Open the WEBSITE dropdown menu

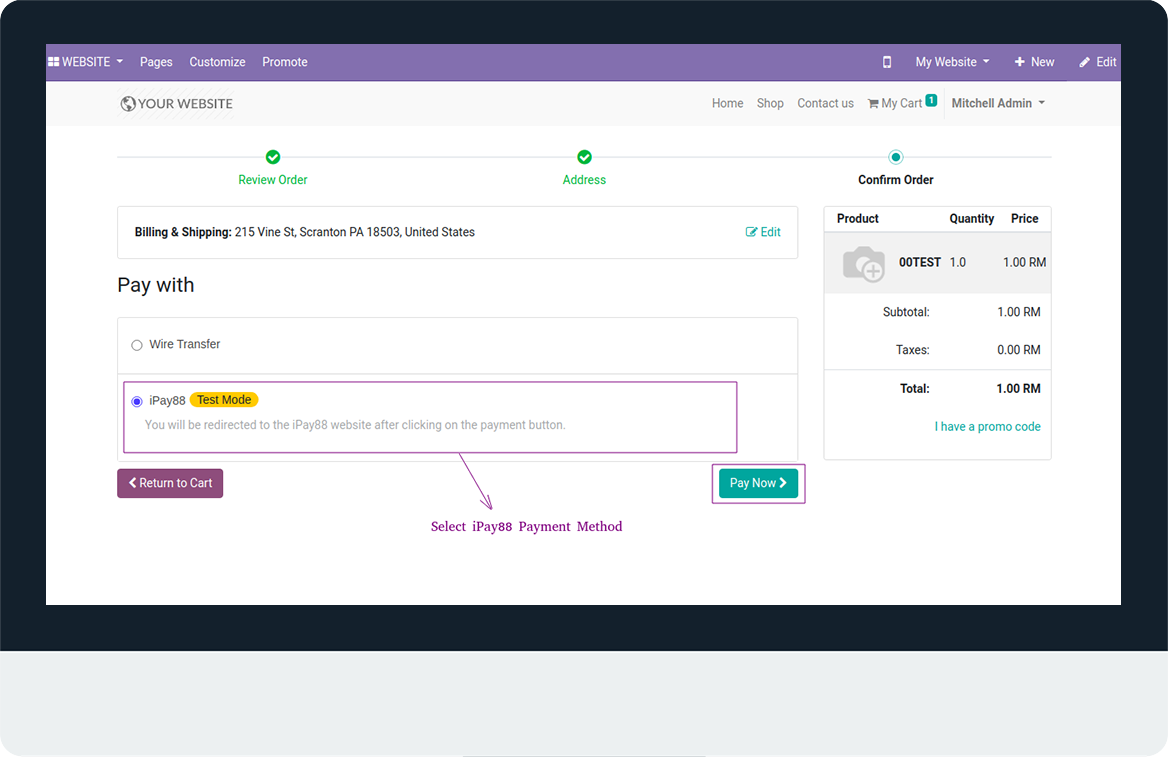coord(86,62)
